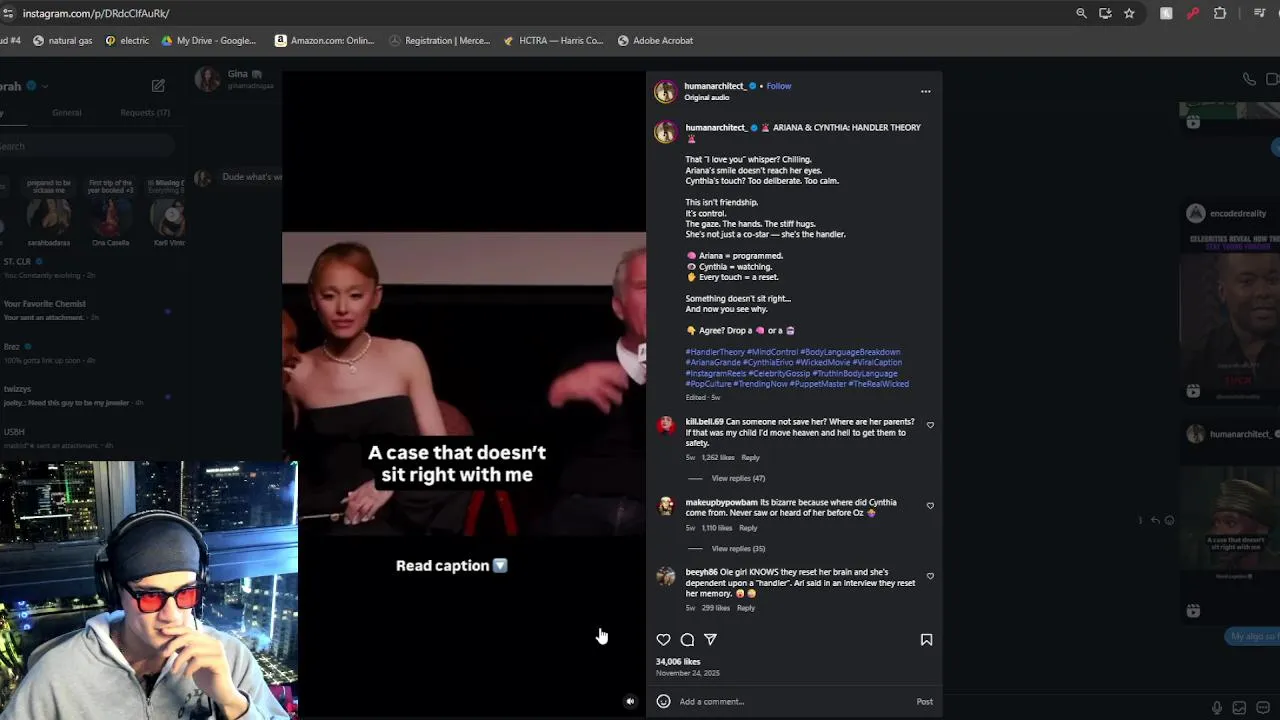Switch to the Requests (17) tab
This screenshot has width=1280, height=720.
[145, 113]
